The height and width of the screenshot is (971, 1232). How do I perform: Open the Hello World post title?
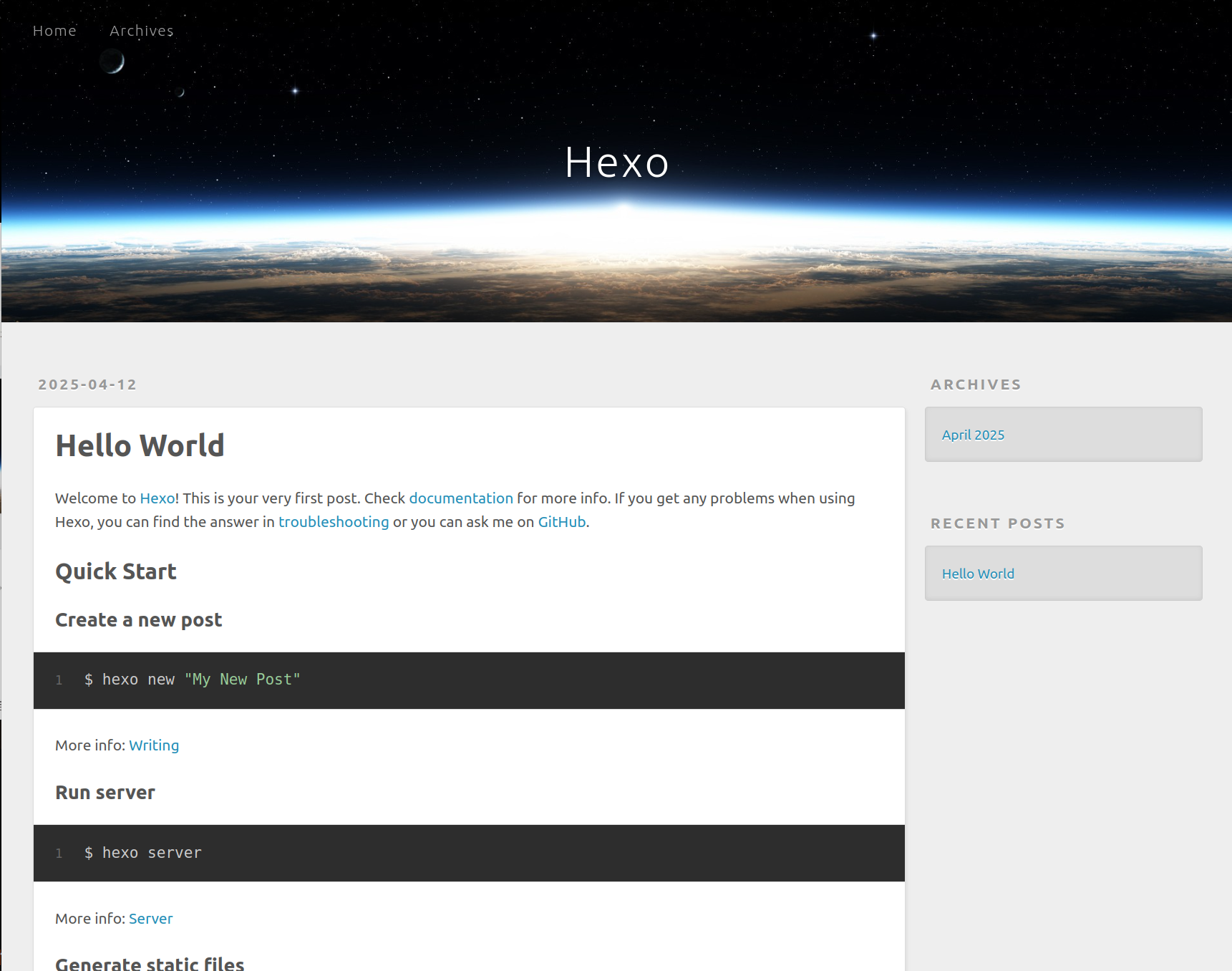tap(140, 445)
